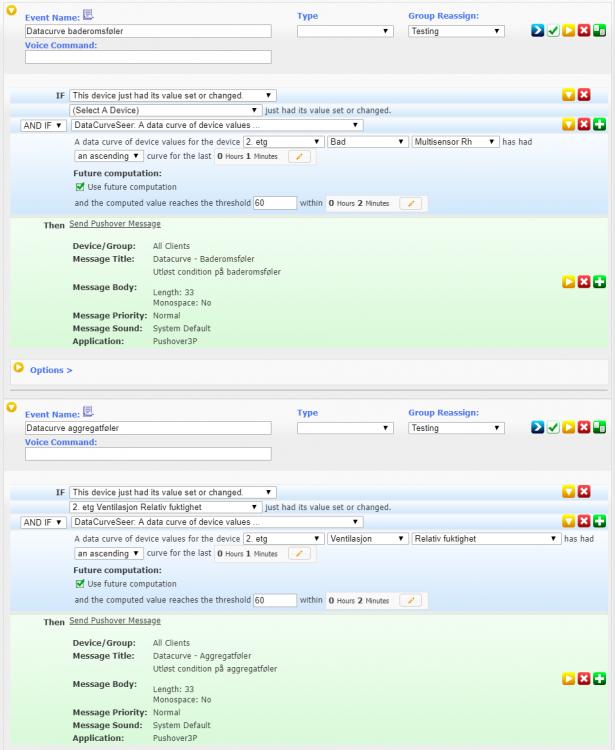Click green checkmark icon for baderomsføler event
This screenshot has height=750, width=615.
point(553,31)
